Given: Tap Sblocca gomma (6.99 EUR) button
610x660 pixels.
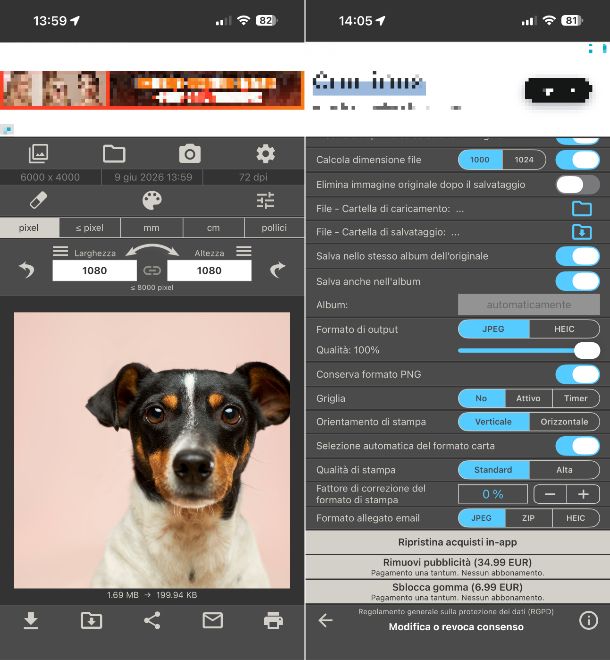Looking at the screenshot, I should (458, 592).
